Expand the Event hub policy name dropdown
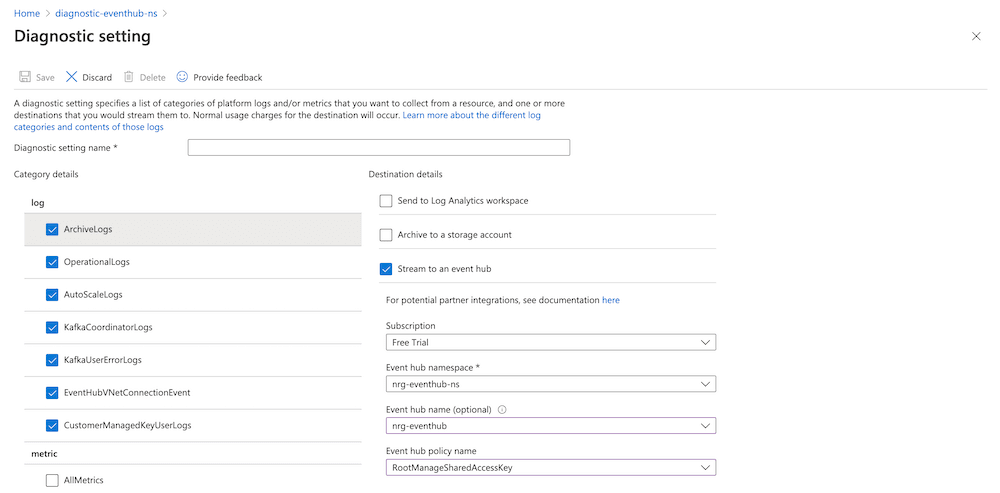This screenshot has height=493, width=1000. pos(550,467)
